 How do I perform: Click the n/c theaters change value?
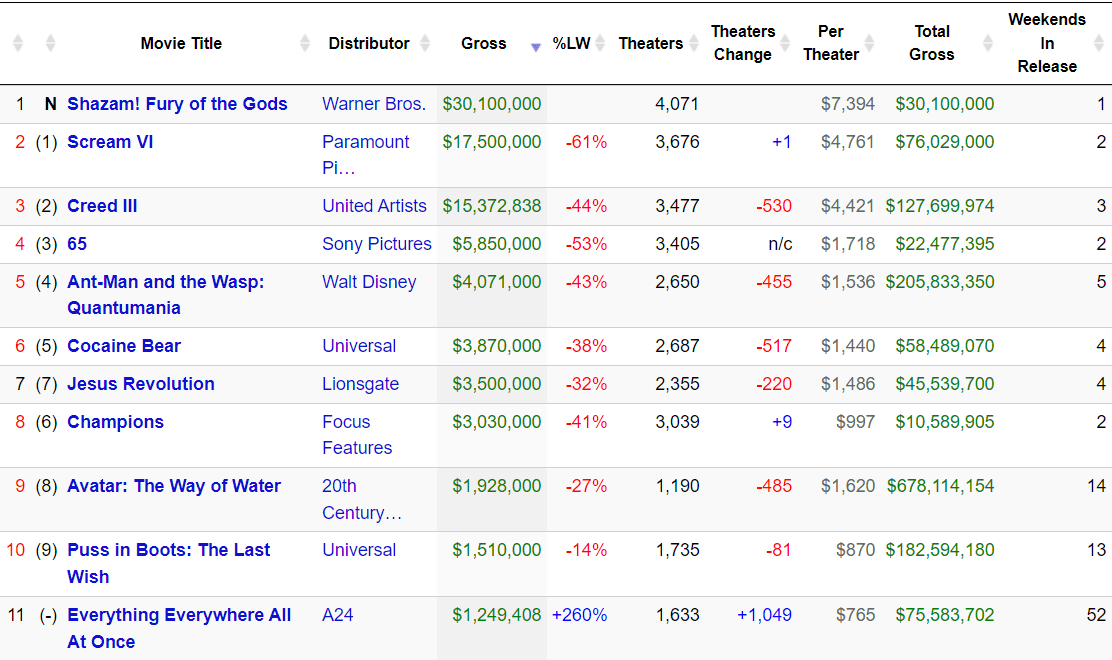tap(780, 245)
